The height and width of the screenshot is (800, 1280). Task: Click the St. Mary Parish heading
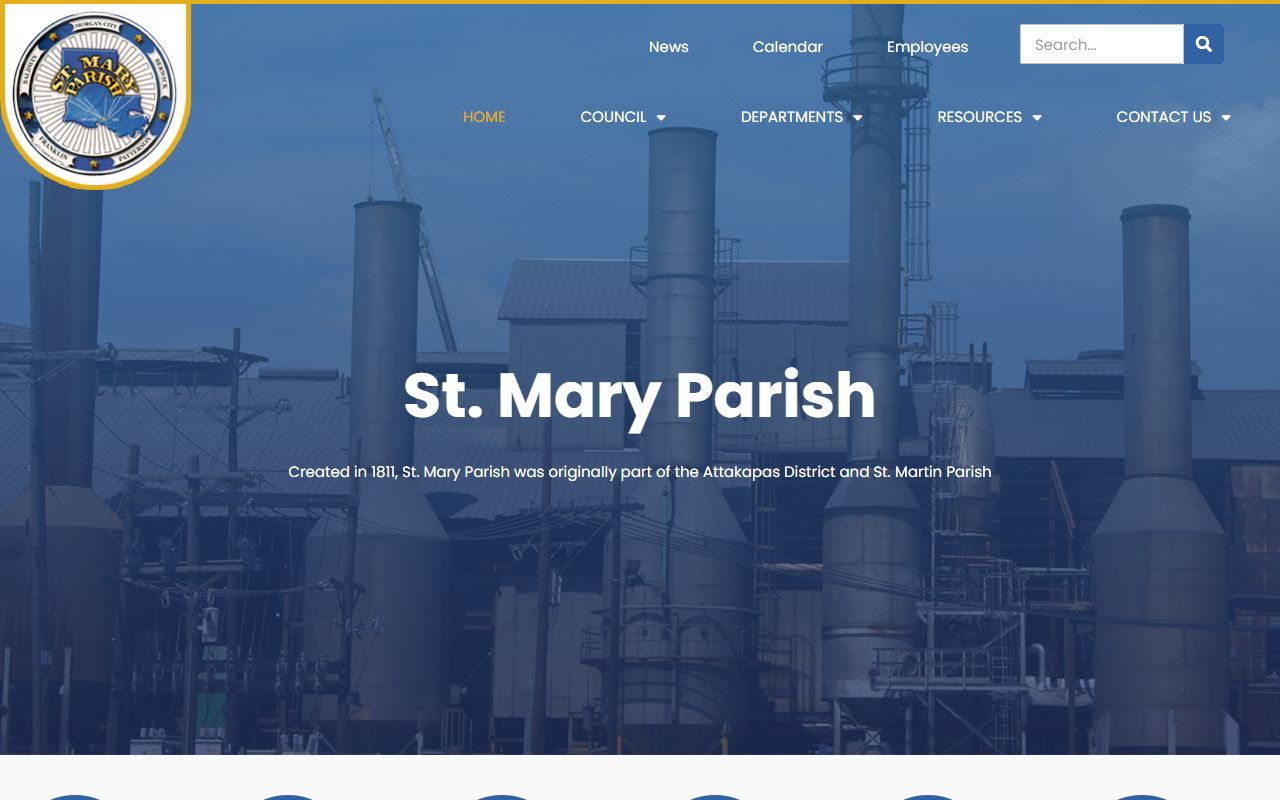click(x=640, y=396)
